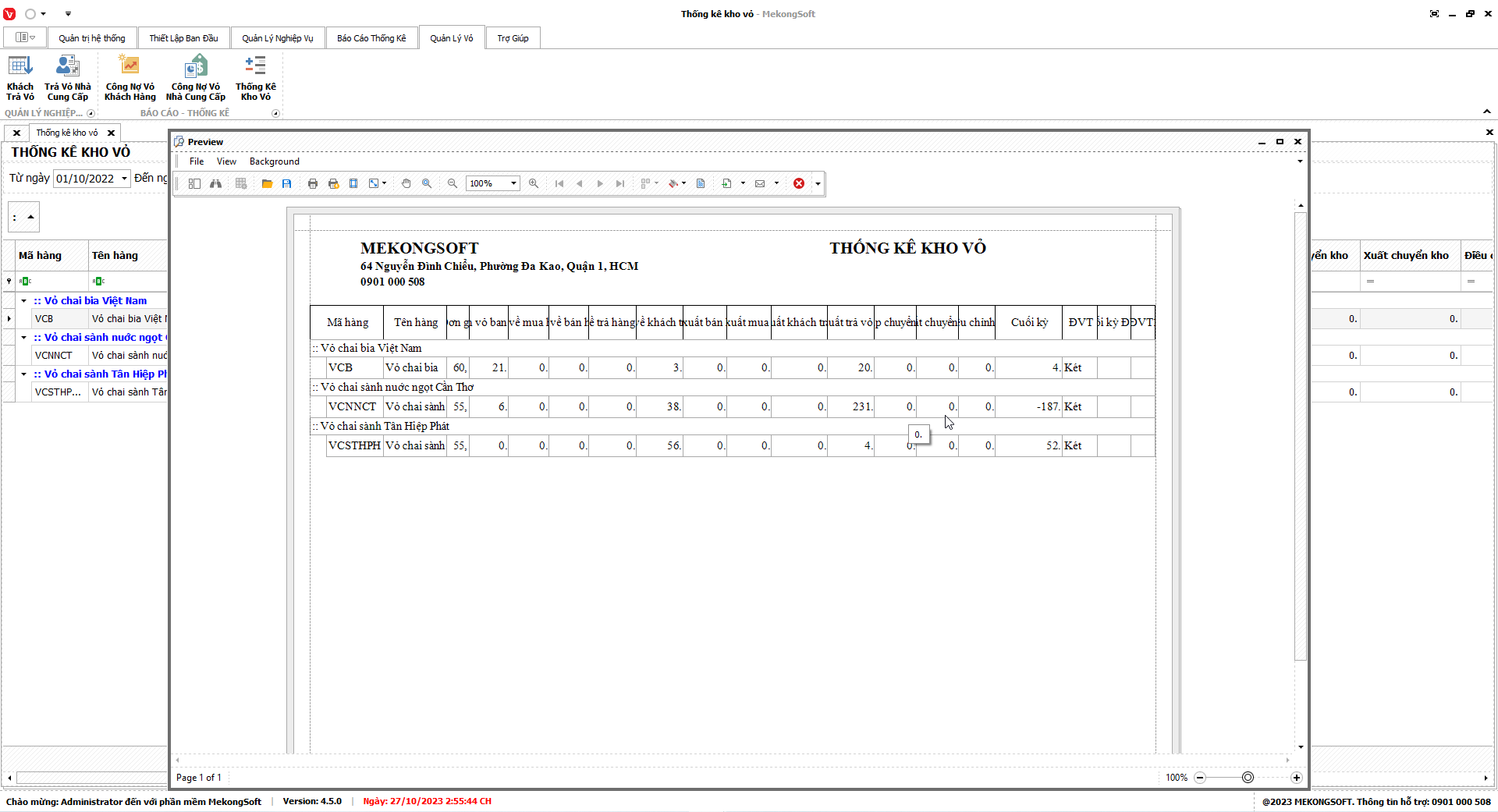Go to next page of preview
The width and height of the screenshot is (1498, 812).
tap(600, 183)
